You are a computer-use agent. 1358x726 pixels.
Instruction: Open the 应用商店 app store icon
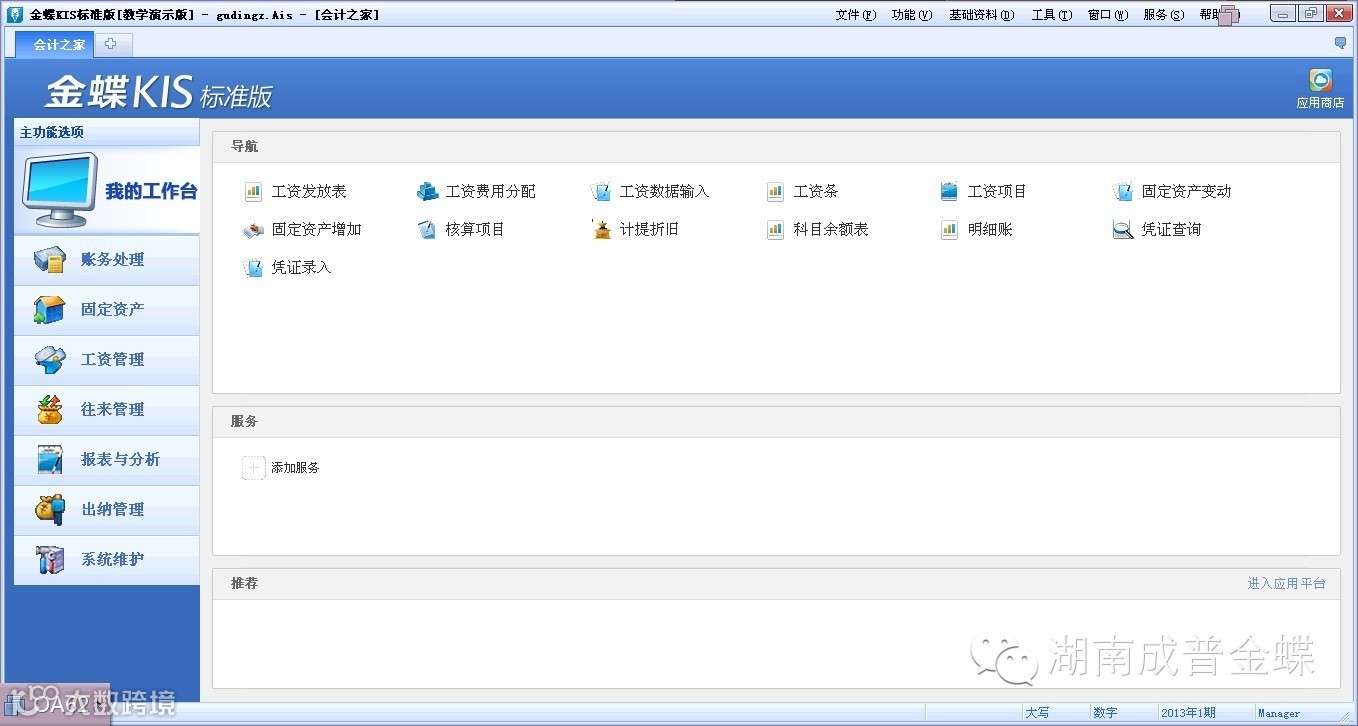point(1320,88)
